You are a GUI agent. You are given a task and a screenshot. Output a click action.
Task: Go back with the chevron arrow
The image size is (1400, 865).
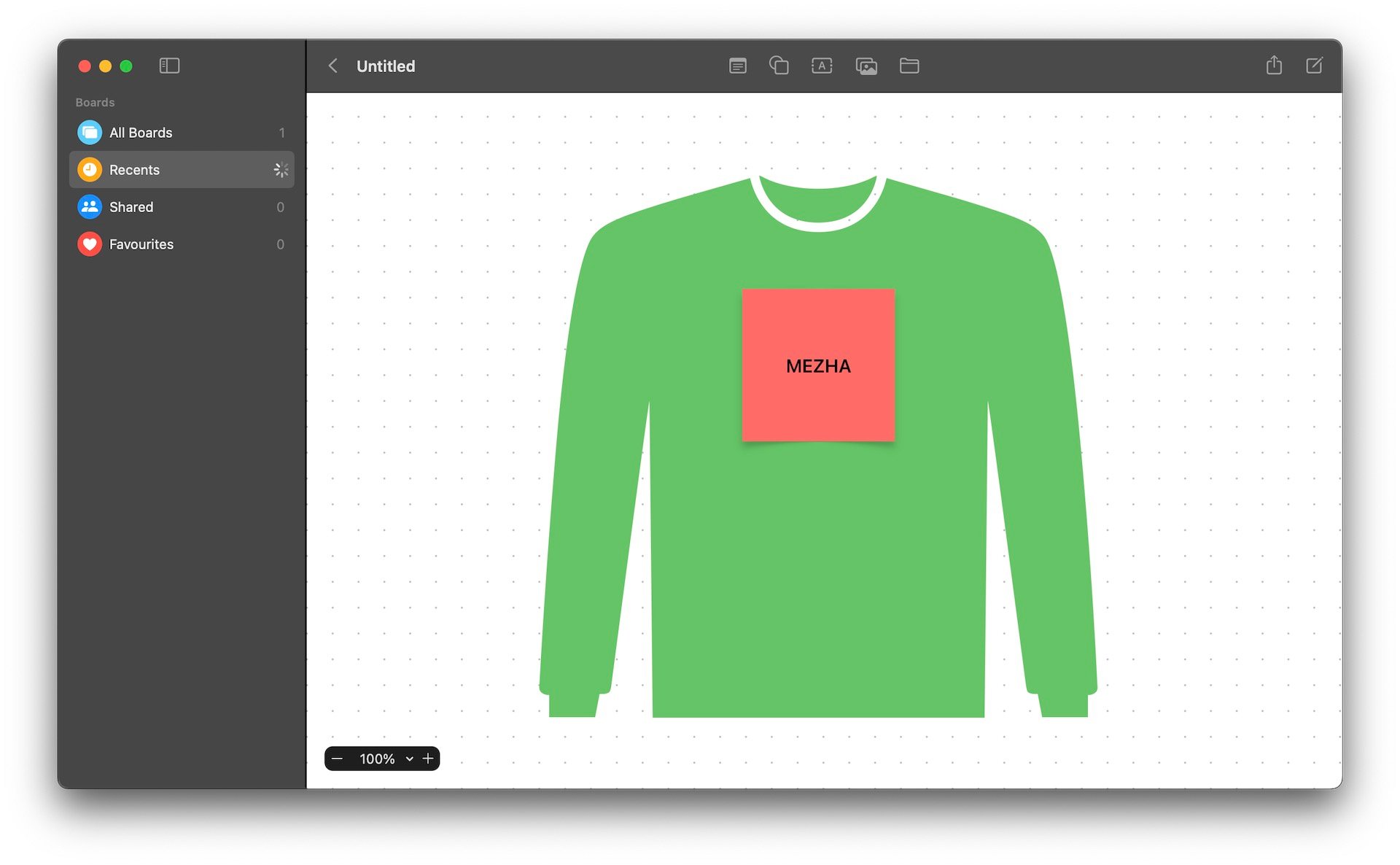(x=332, y=66)
